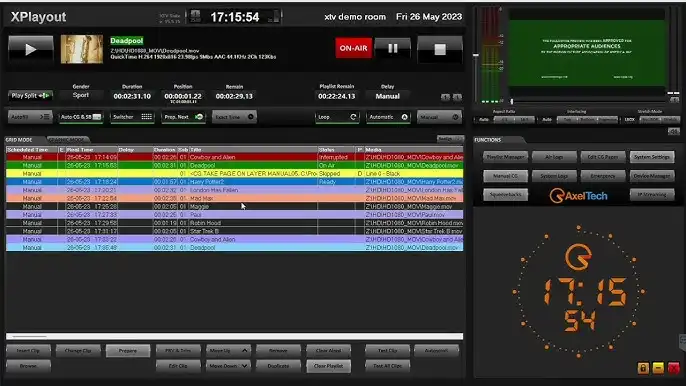Open Playlist Manager

505,157
